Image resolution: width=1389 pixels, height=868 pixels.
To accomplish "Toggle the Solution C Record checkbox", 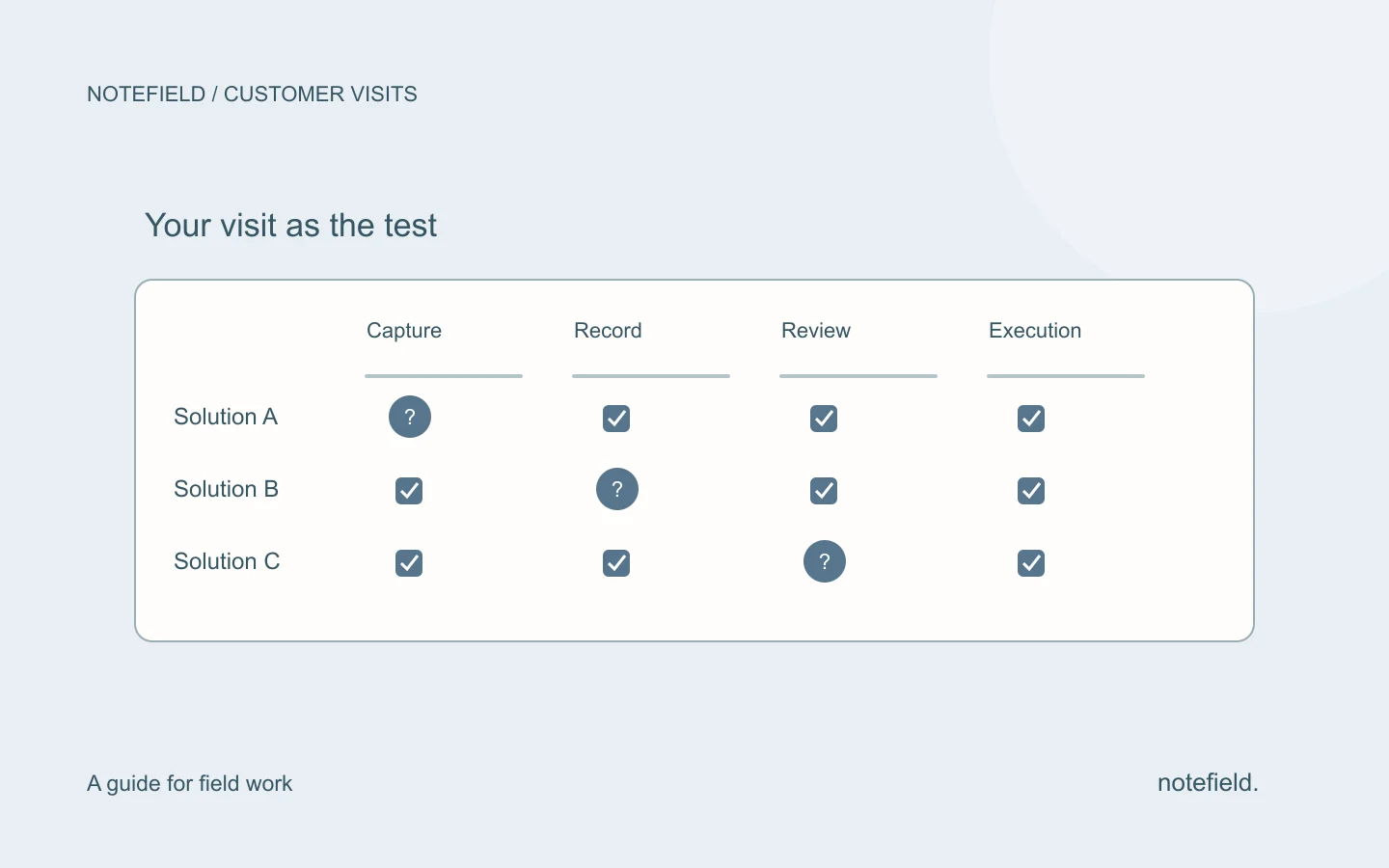I will tap(616, 563).
